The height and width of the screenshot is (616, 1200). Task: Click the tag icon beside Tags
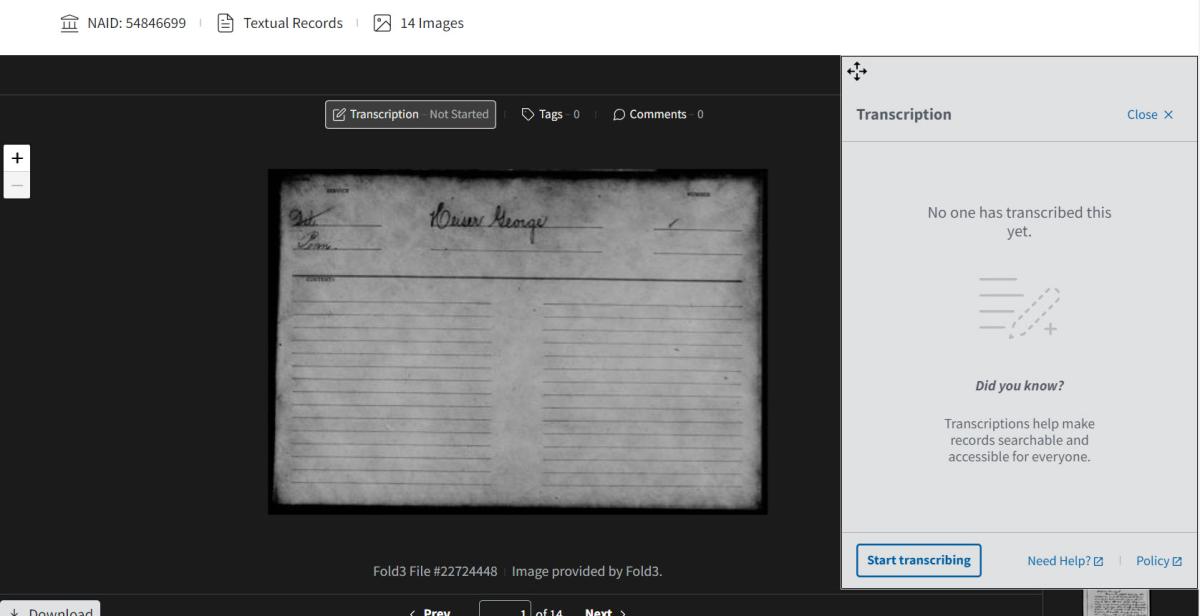tap(528, 114)
